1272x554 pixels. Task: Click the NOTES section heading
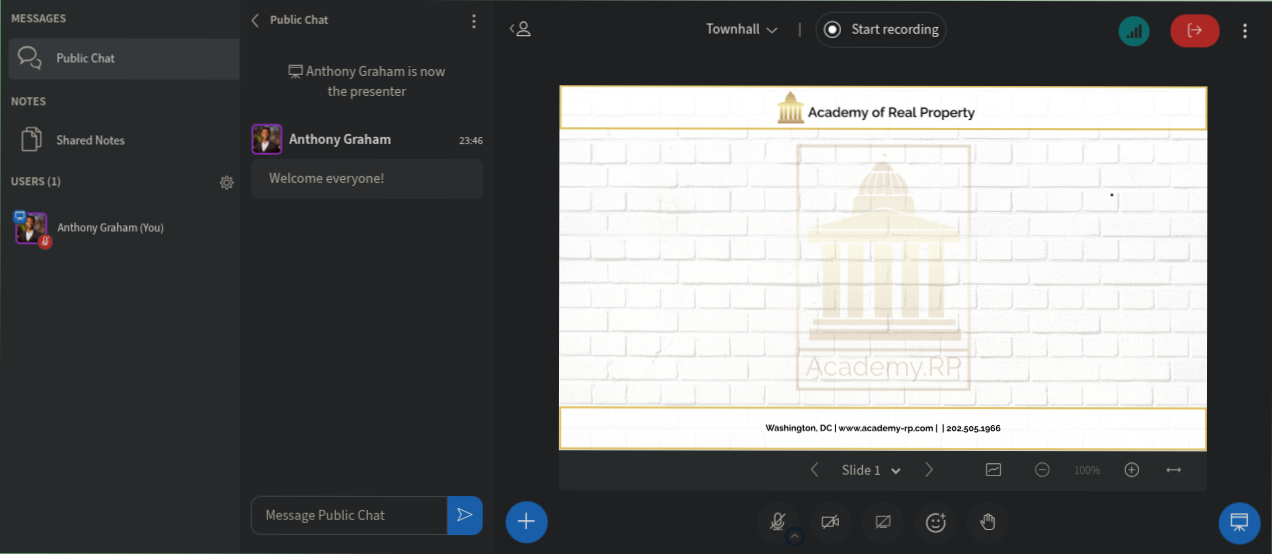(x=29, y=101)
